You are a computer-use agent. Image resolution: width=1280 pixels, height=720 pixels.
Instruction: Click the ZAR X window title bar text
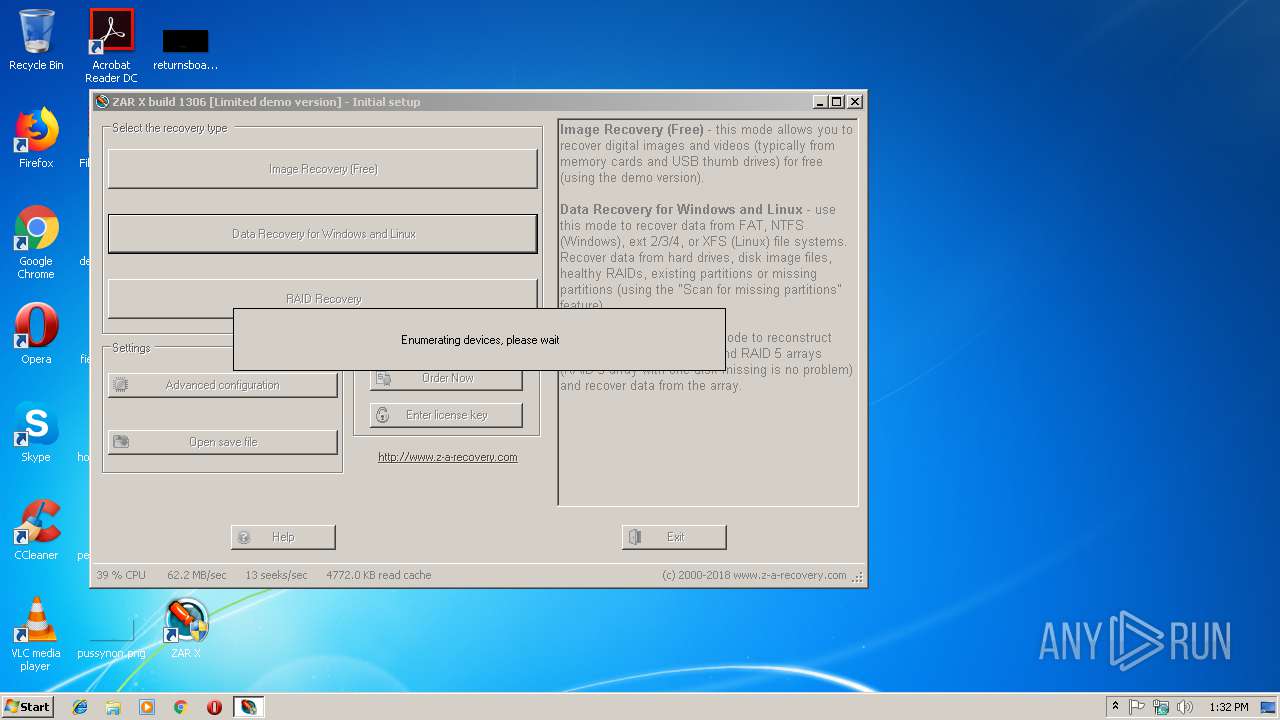pyautogui.click(x=266, y=102)
